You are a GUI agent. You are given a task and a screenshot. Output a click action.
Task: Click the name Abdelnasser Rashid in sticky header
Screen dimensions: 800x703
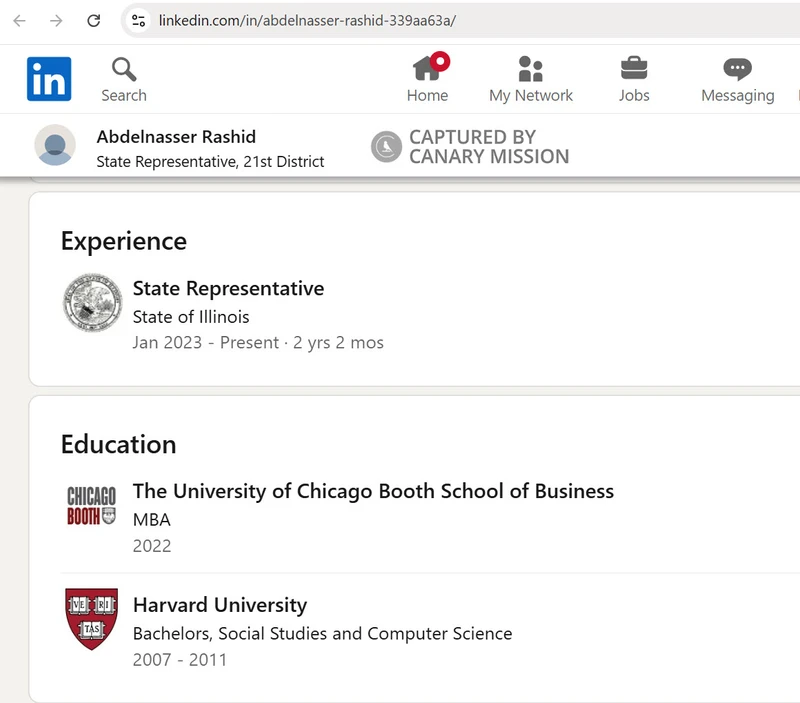(176, 137)
